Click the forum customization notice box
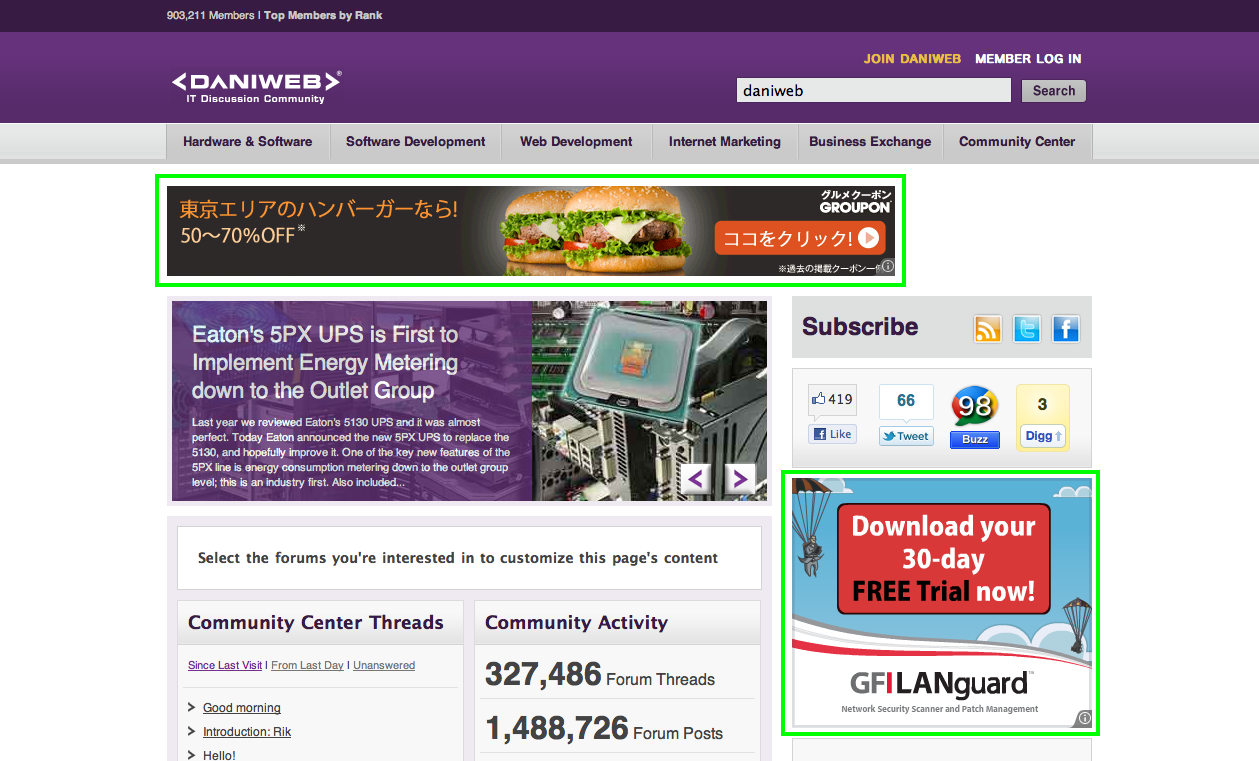Viewport: 1259px width, 761px height. point(469,558)
